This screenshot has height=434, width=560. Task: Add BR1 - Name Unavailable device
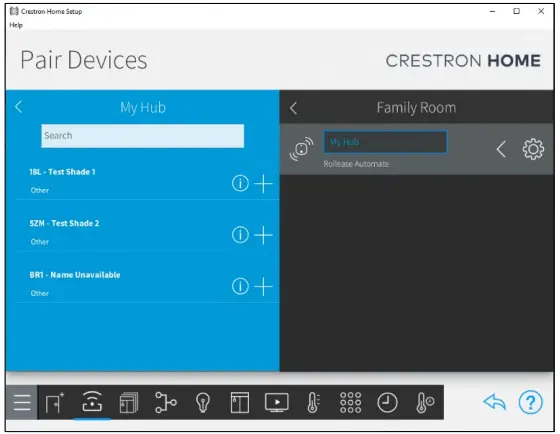263,286
